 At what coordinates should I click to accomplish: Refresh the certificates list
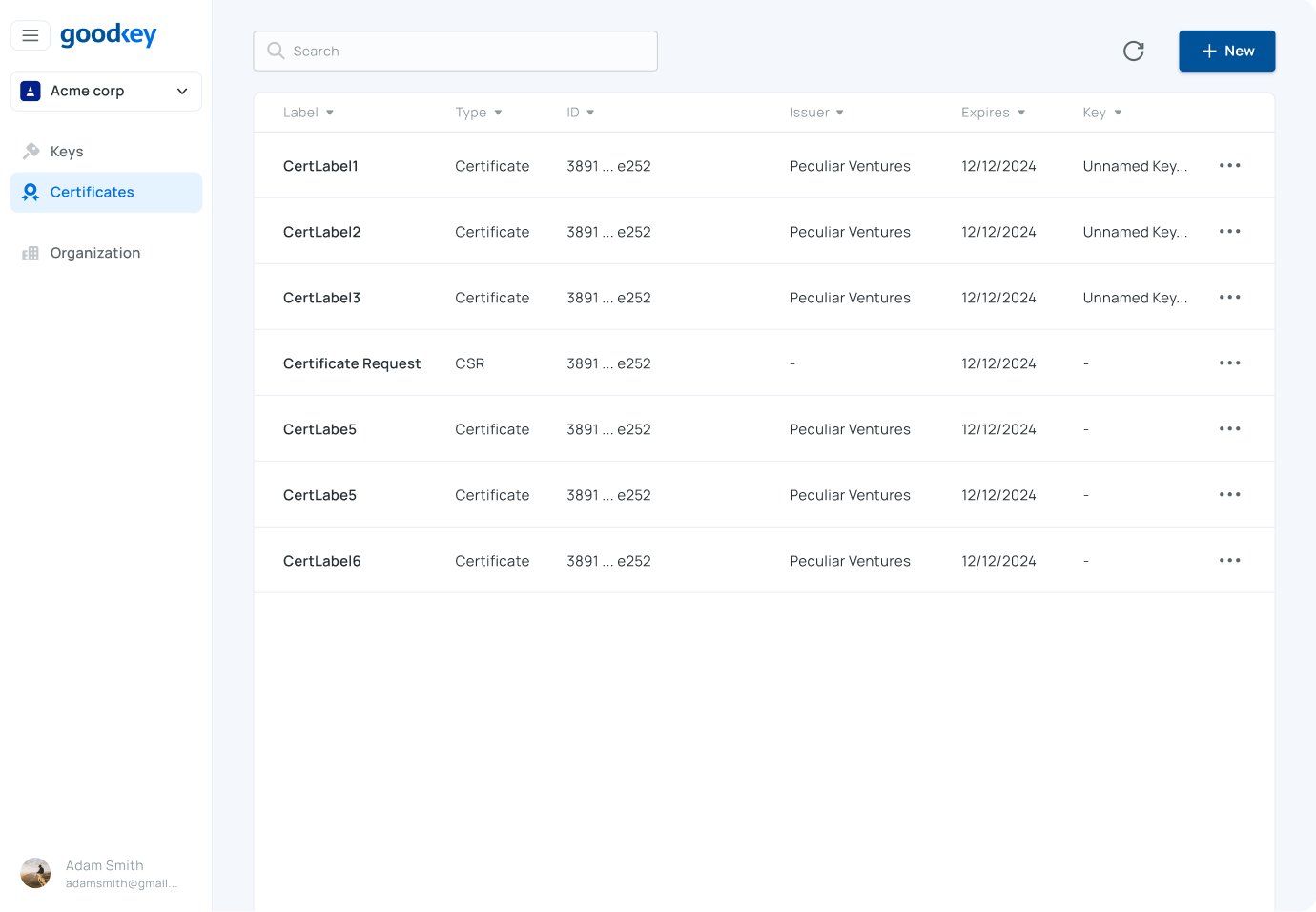[1133, 51]
